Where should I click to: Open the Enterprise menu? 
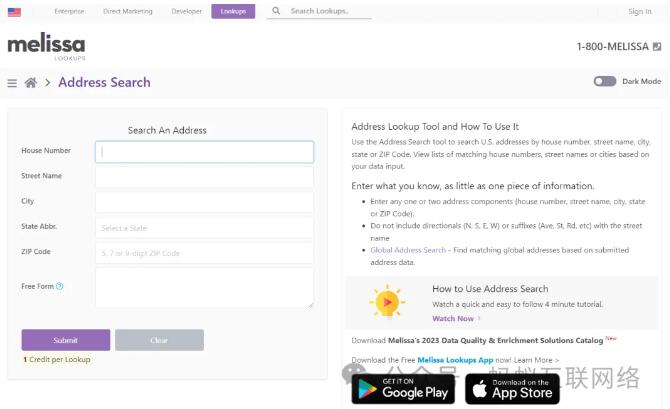pos(69,11)
